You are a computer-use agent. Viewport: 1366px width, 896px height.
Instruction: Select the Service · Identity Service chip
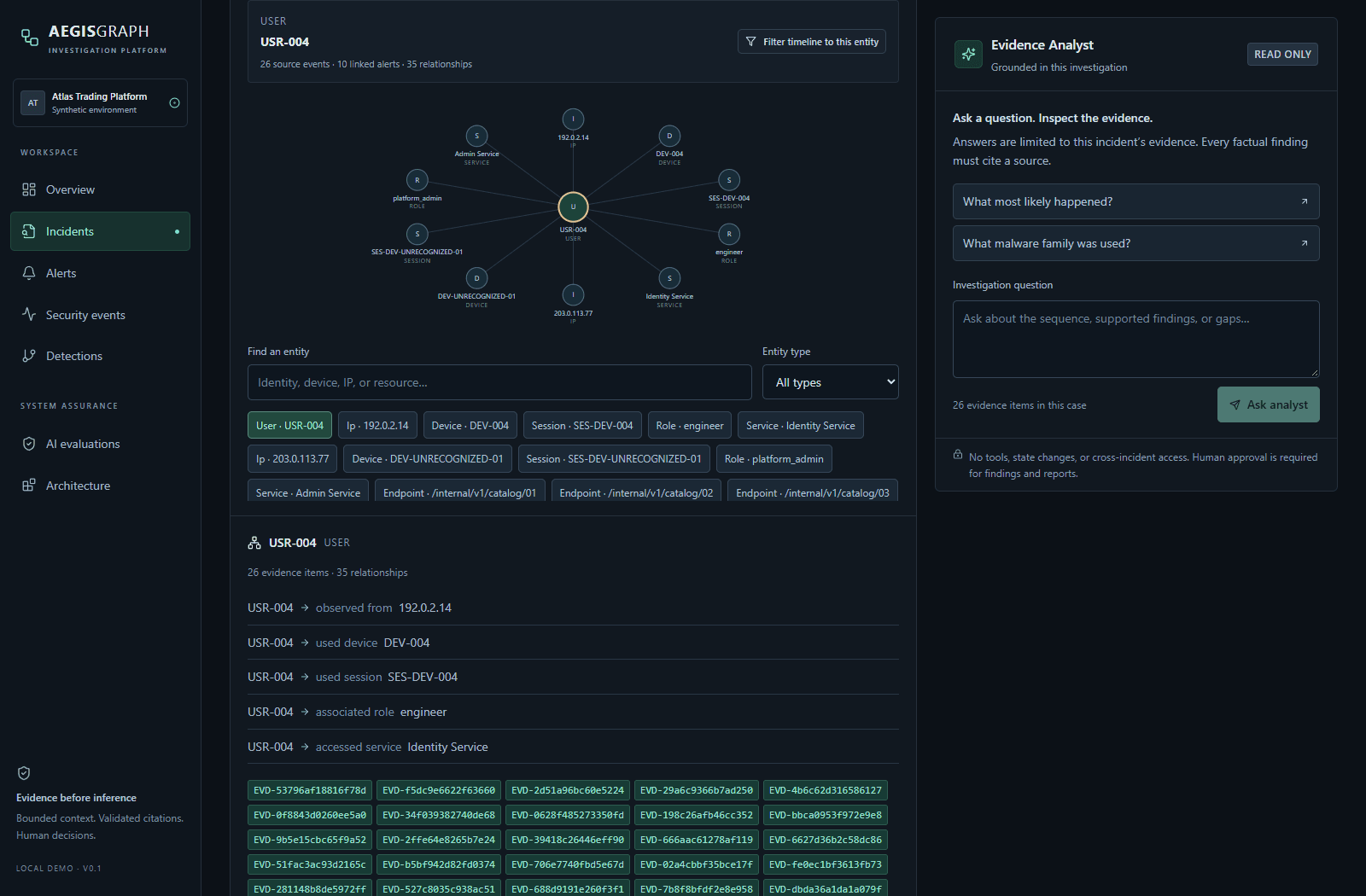pyautogui.click(x=801, y=425)
